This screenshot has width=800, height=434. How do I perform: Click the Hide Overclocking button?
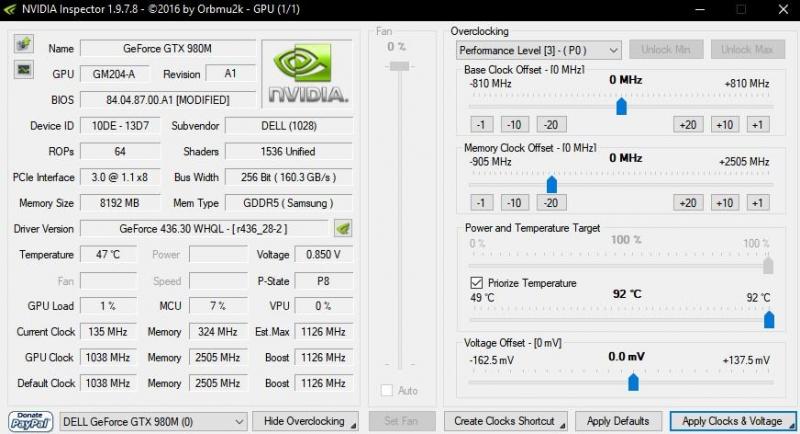click(305, 421)
